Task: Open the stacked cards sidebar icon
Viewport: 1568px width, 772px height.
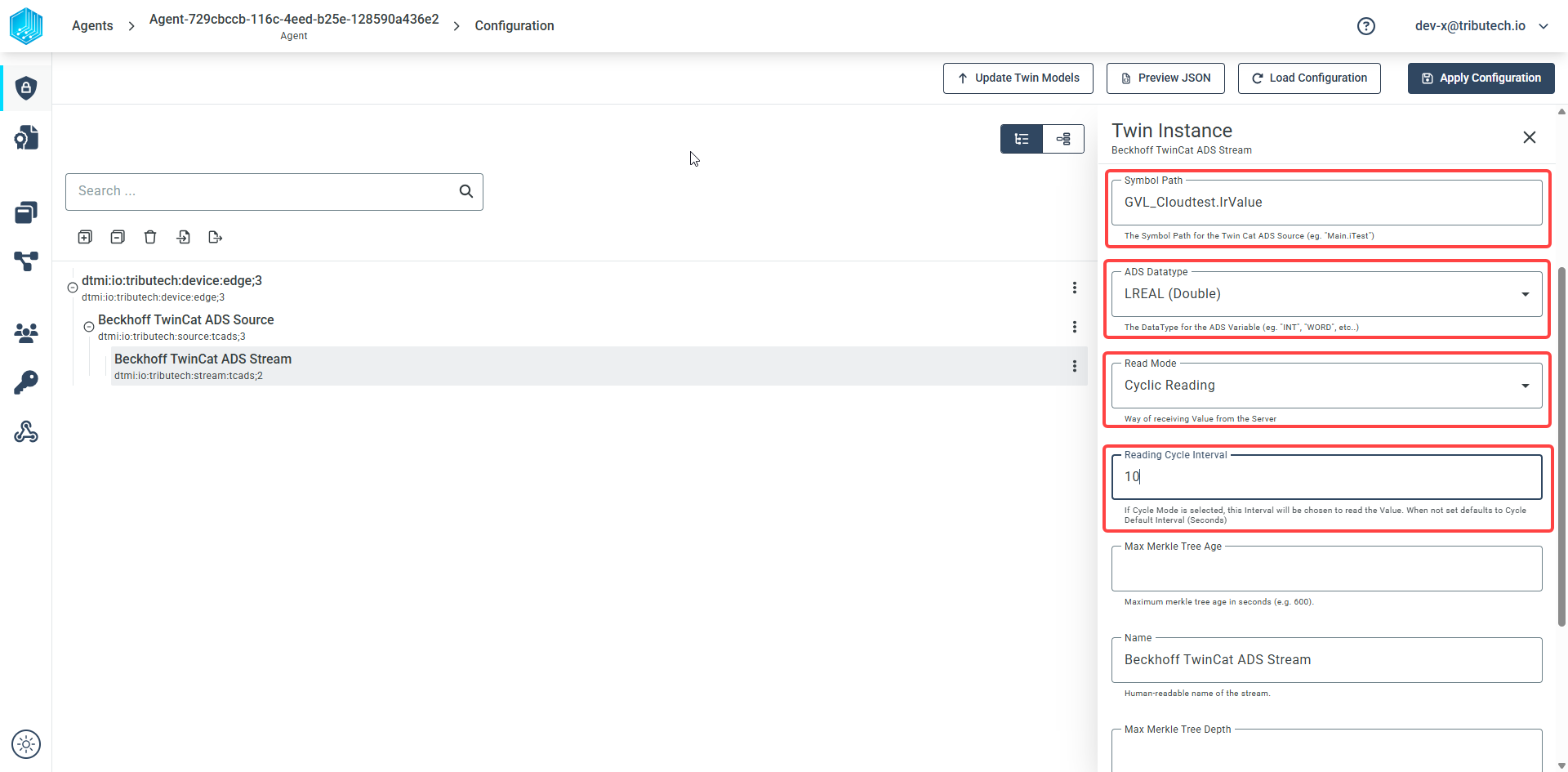Action: click(26, 212)
